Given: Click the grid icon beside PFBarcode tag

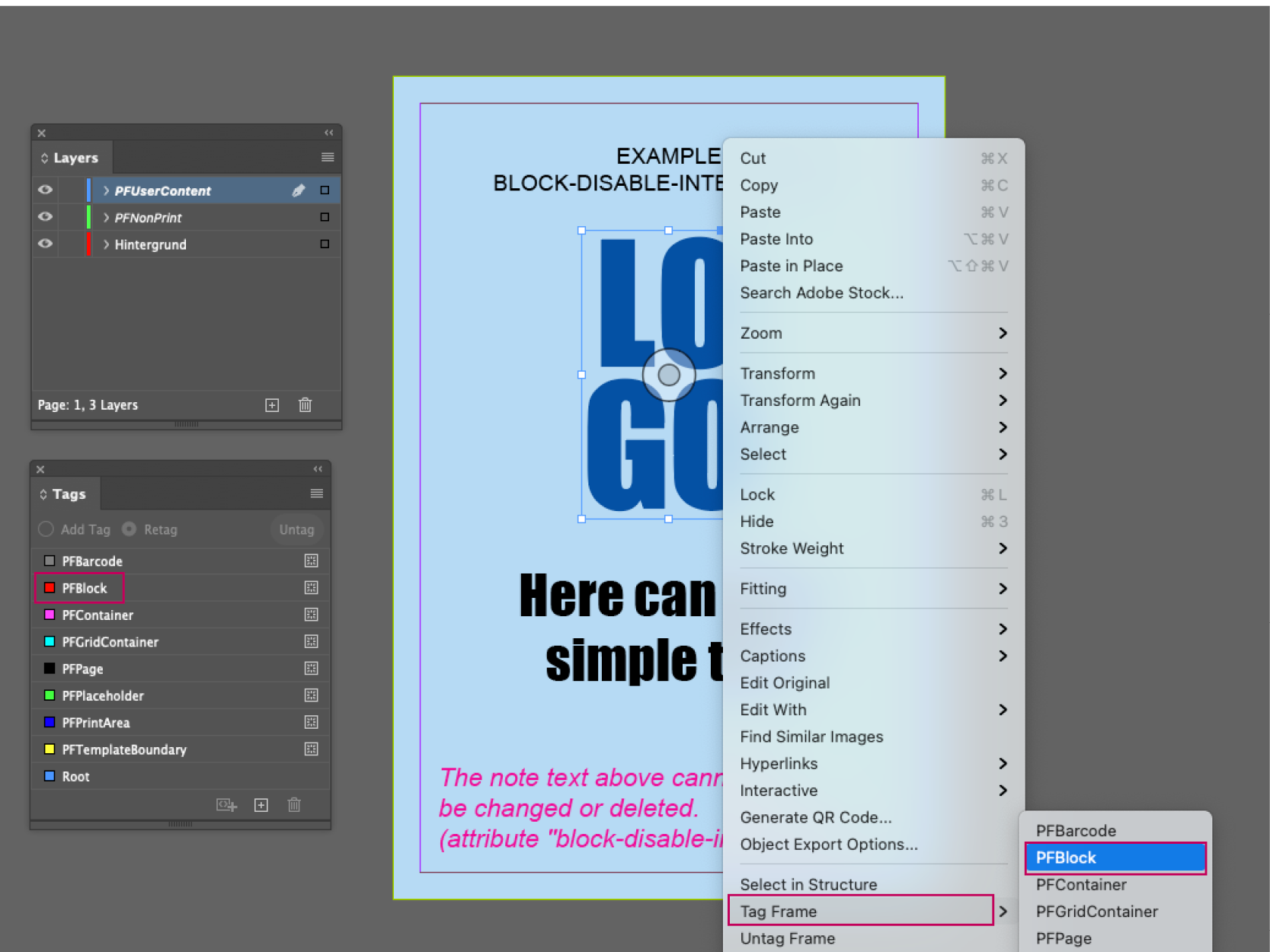Looking at the screenshot, I should pyautogui.click(x=311, y=561).
